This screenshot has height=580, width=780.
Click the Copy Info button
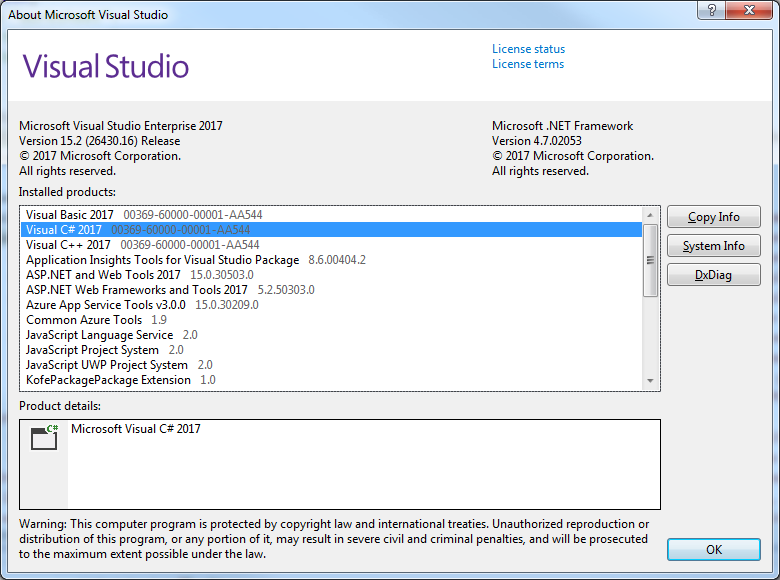(x=713, y=217)
